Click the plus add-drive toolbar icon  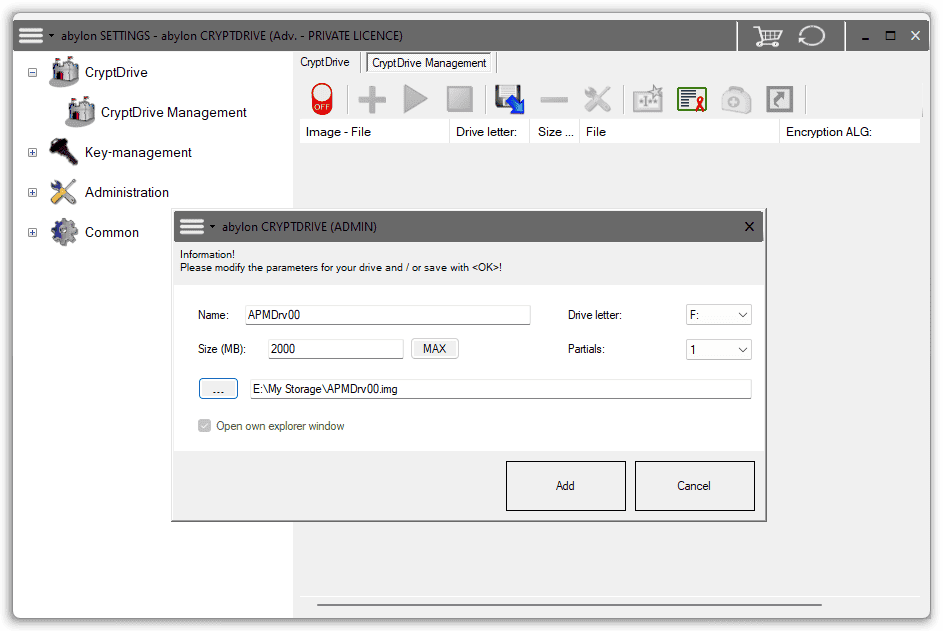click(372, 99)
